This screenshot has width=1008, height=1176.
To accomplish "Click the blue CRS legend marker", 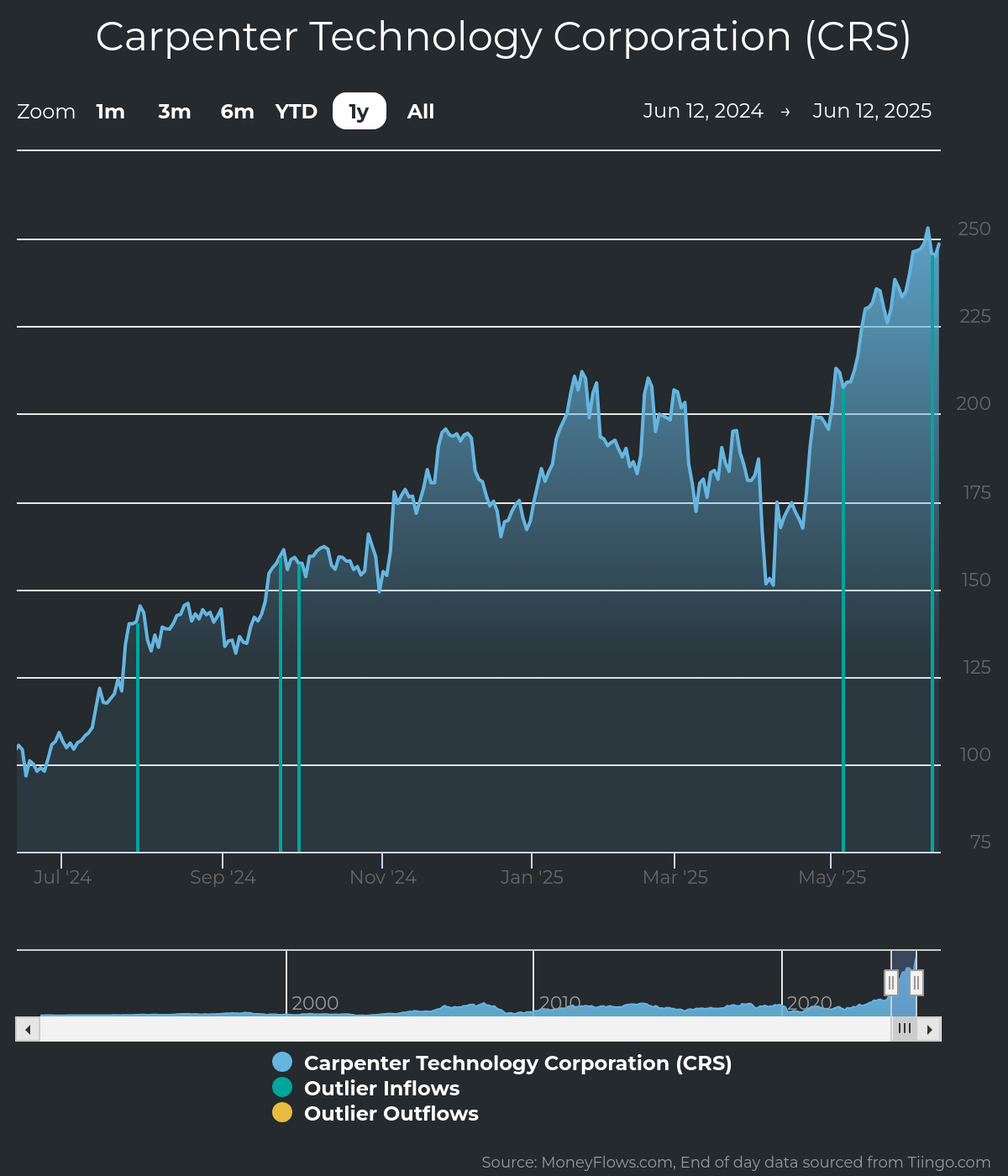I will 282,1063.
